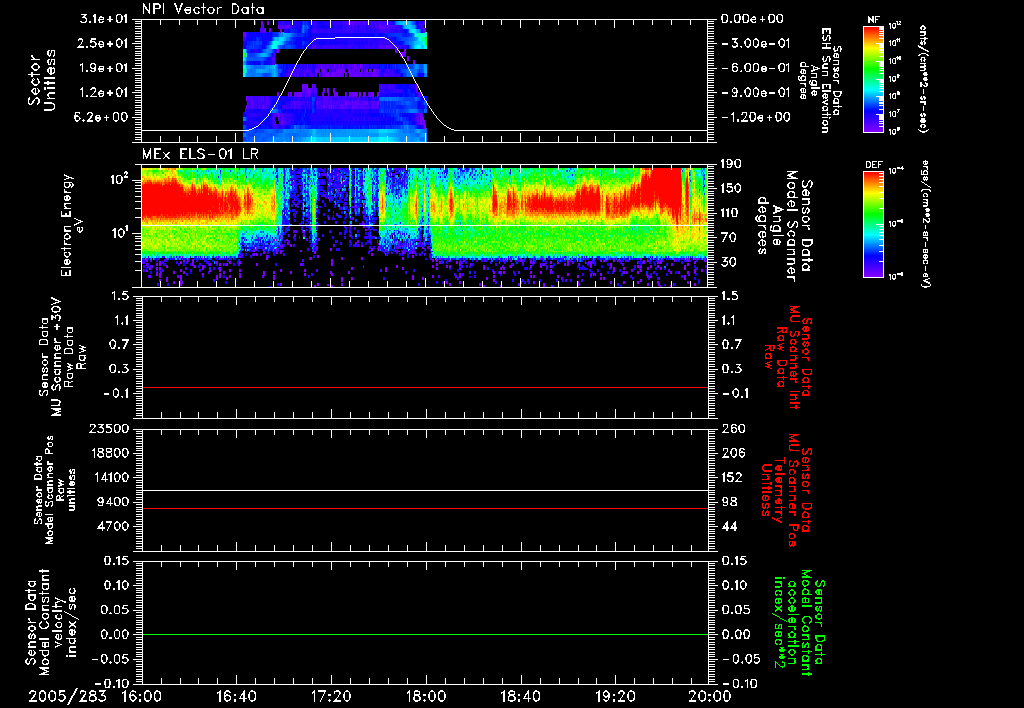Click the '1.2e+01' sector tick label

point(103,93)
